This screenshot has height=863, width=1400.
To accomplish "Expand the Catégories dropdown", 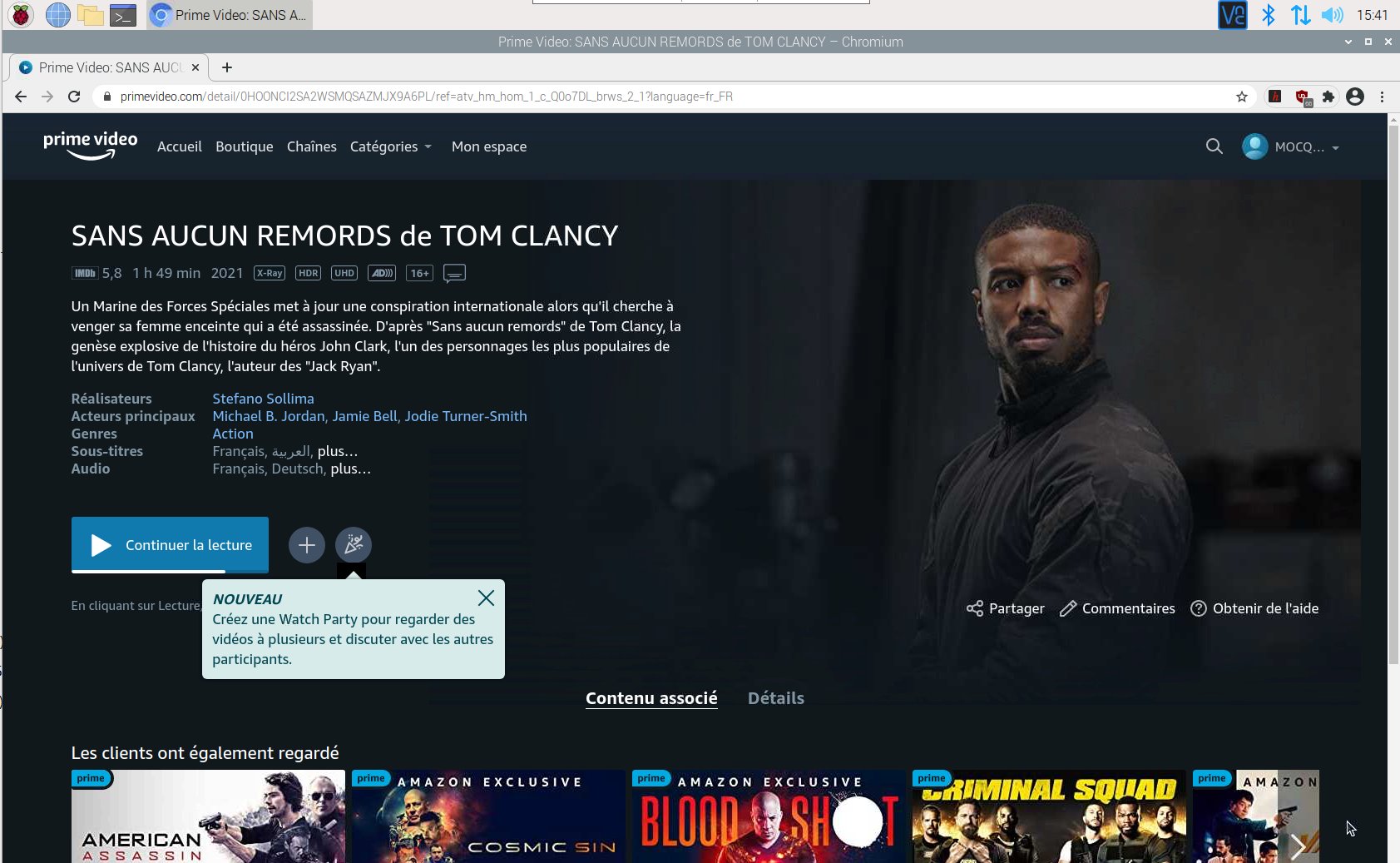I will (x=391, y=146).
